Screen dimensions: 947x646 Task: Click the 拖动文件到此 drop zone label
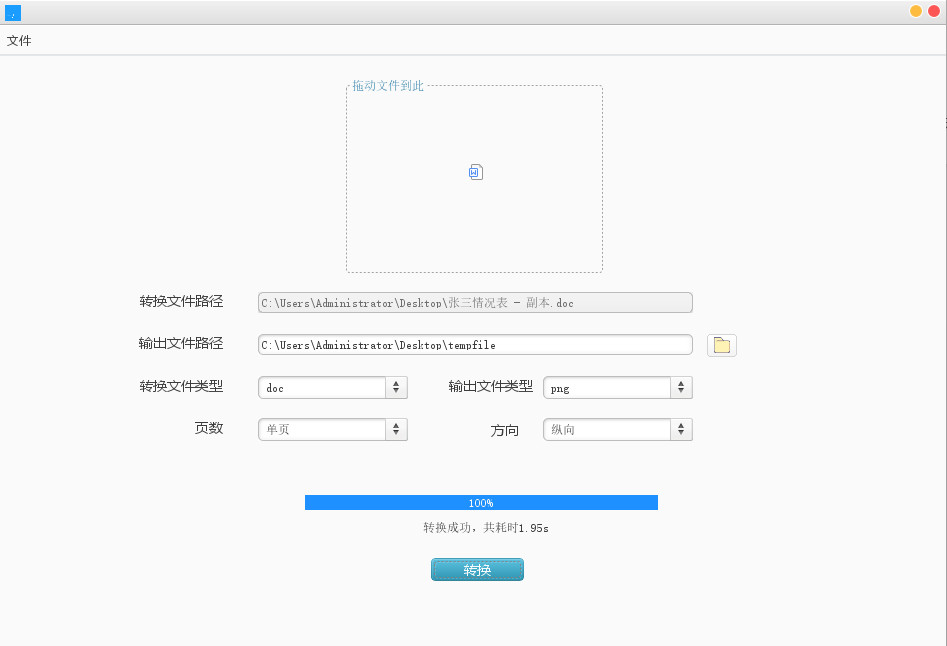388,86
